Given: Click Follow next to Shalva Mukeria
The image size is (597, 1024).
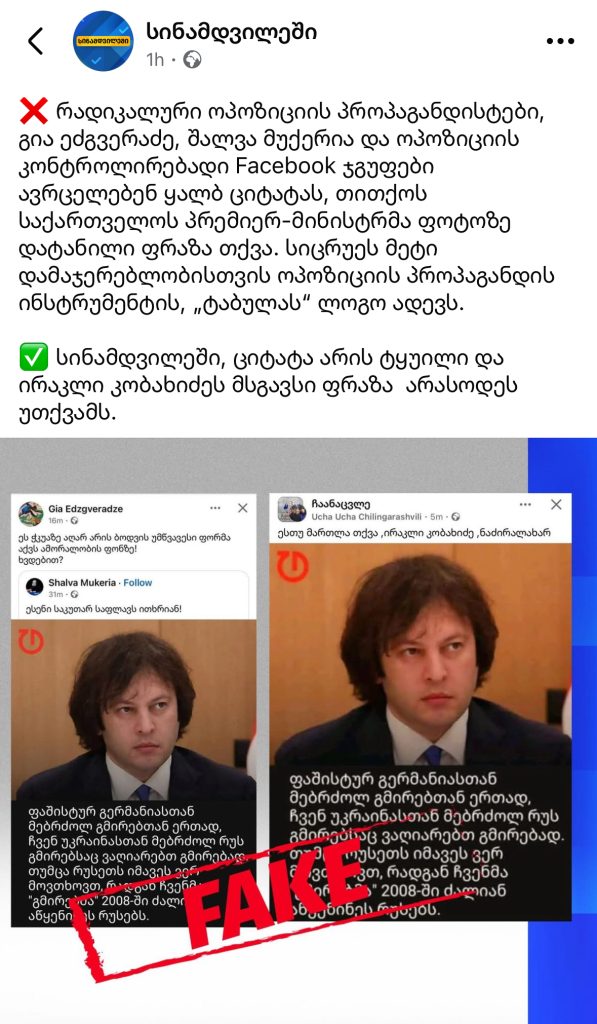Looking at the screenshot, I should [138, 583].
